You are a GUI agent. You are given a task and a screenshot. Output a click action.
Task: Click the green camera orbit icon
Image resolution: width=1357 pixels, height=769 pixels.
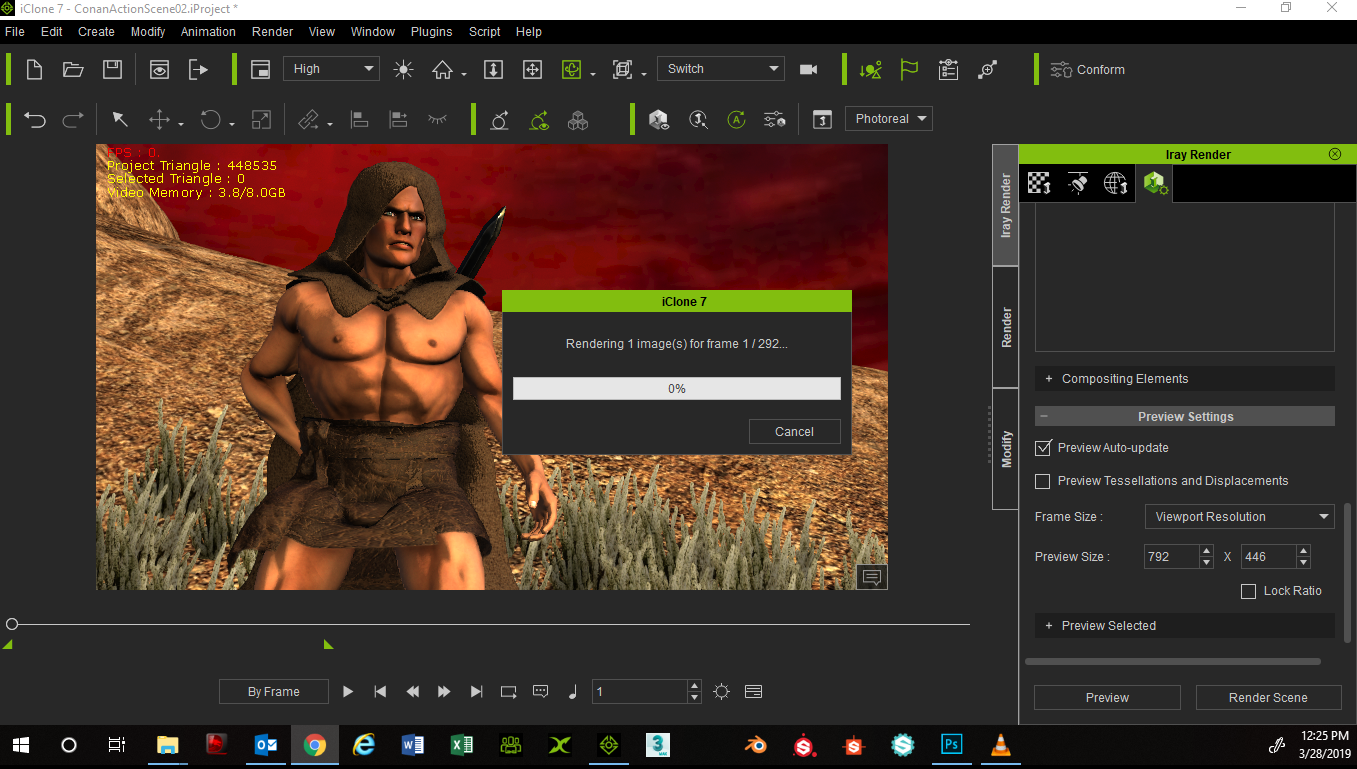click(x=572, y=69)
